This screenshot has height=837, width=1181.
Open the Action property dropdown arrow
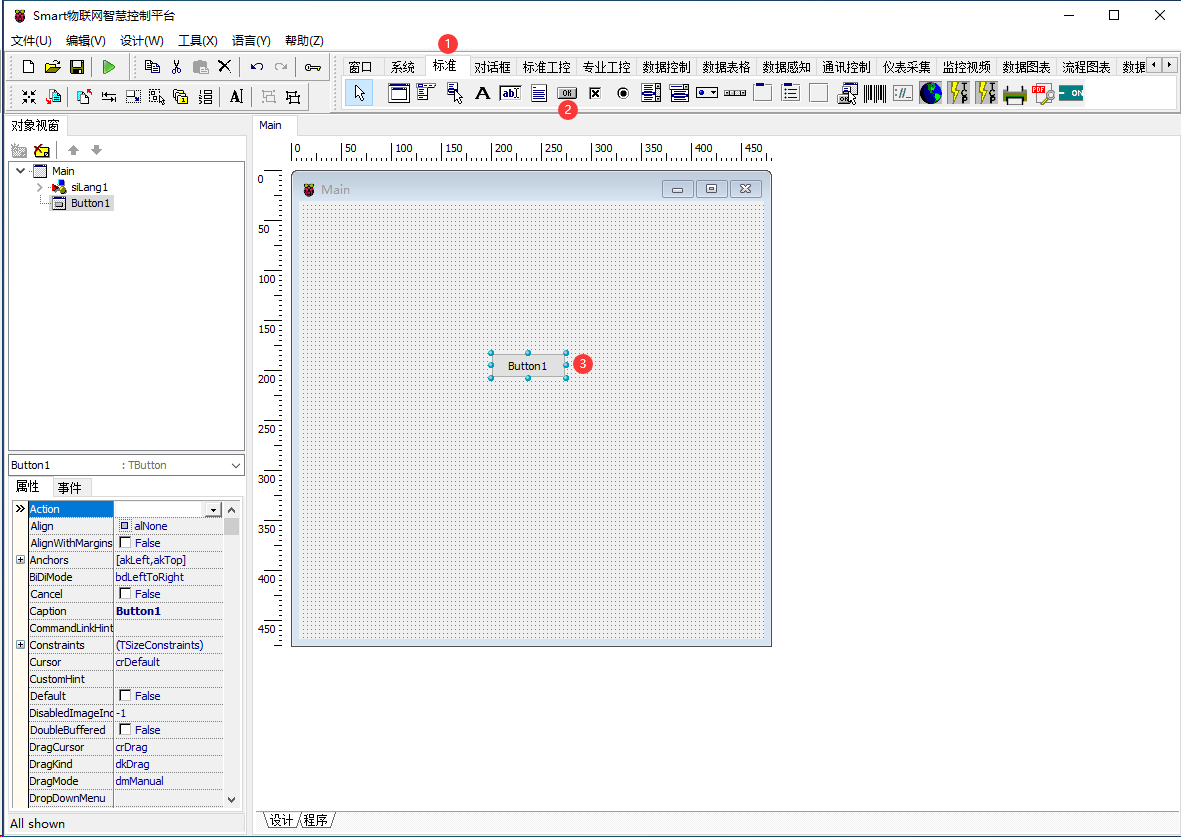pyautogui.click(x=214, y=510)
